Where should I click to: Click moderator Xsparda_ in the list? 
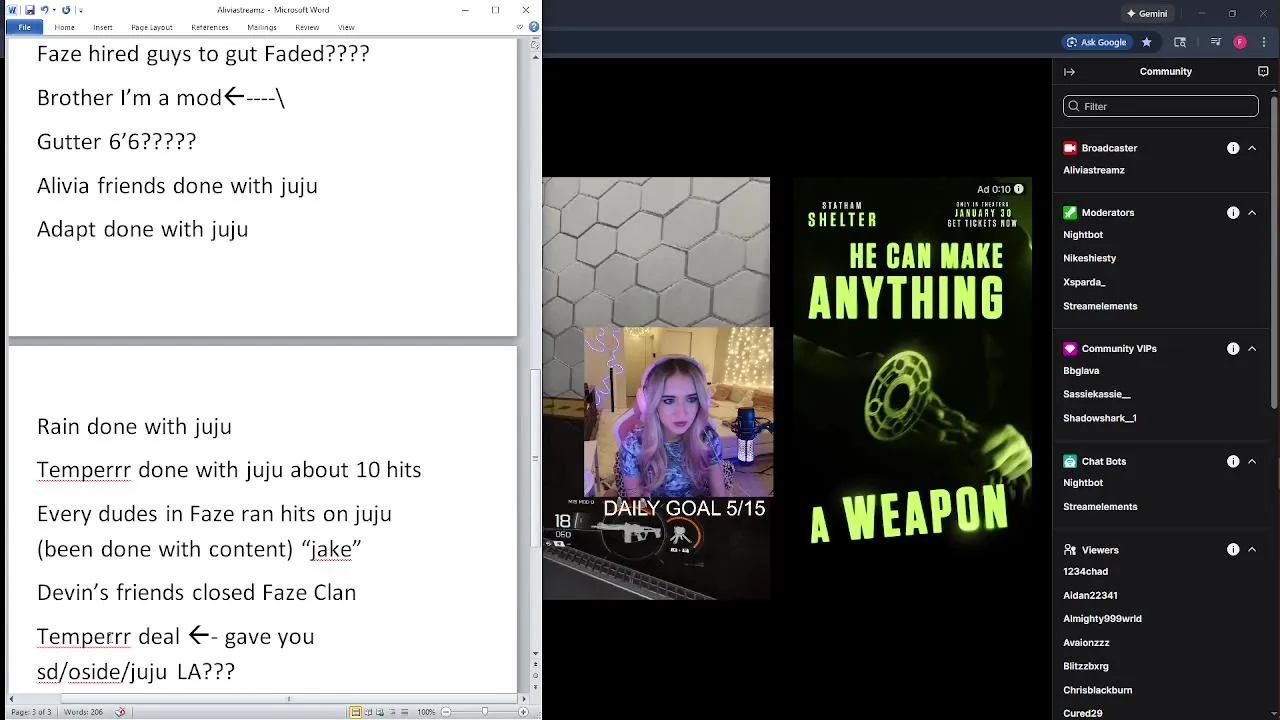(1084, 282)
